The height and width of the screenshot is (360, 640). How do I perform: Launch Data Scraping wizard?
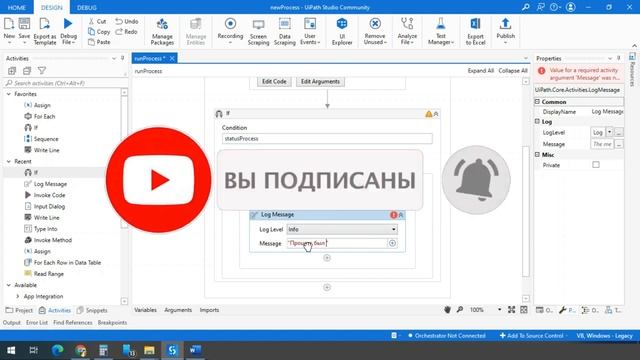coord(284,31)
